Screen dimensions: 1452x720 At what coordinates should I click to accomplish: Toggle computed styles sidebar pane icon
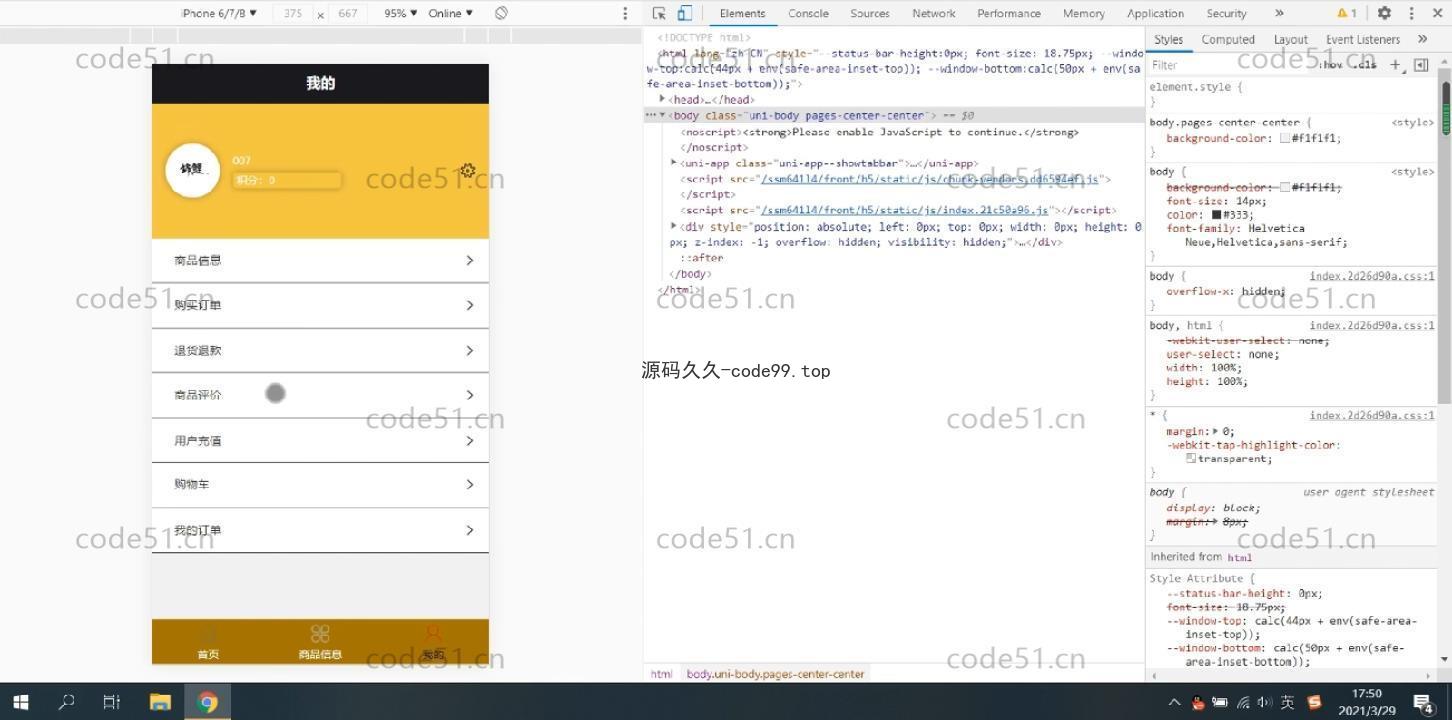[1421, 65]
